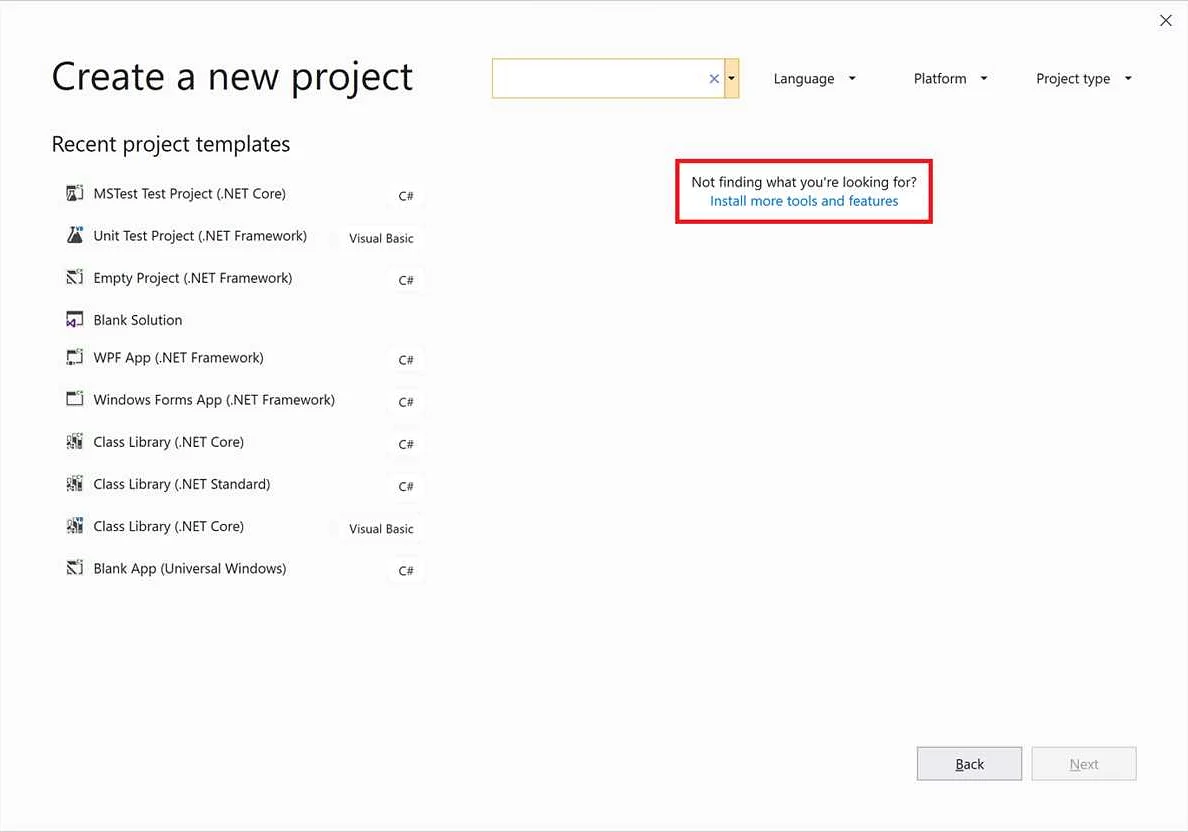
Task: Clear the search box using the X icon
Action: (x=714, y=78)
